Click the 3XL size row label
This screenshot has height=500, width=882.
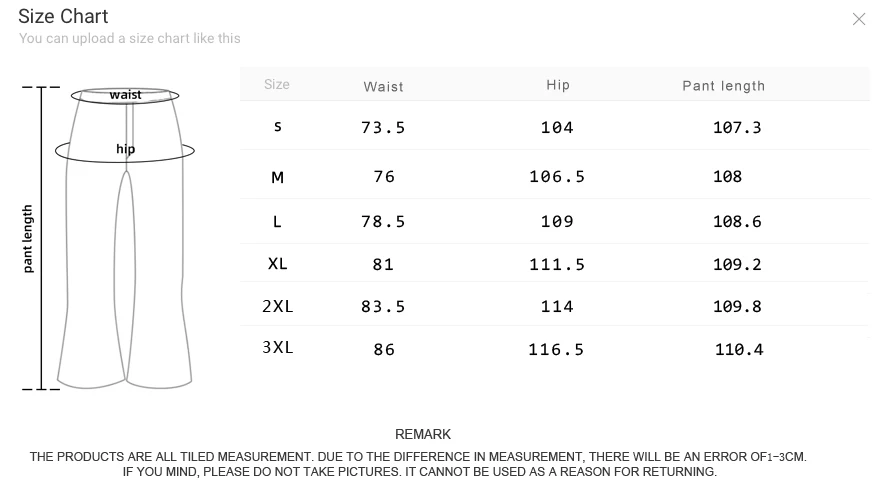[x=278, y=348]
